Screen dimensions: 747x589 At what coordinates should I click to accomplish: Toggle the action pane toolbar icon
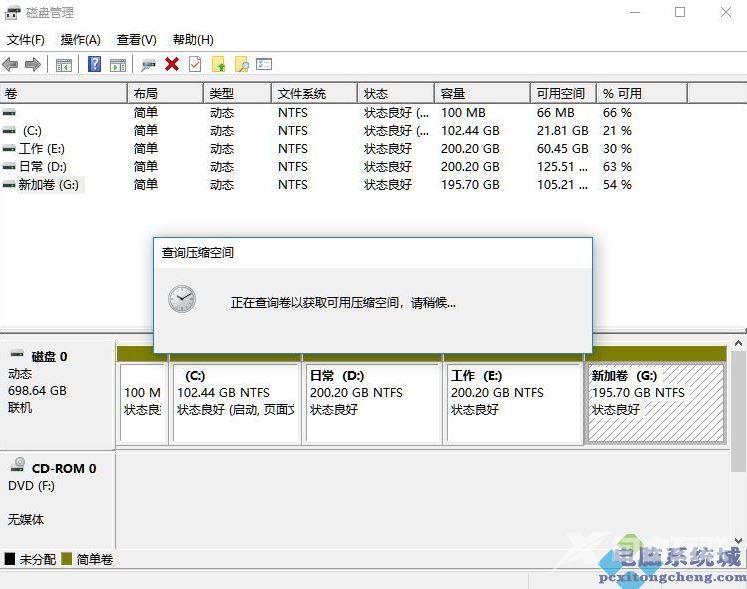(118, 65)
